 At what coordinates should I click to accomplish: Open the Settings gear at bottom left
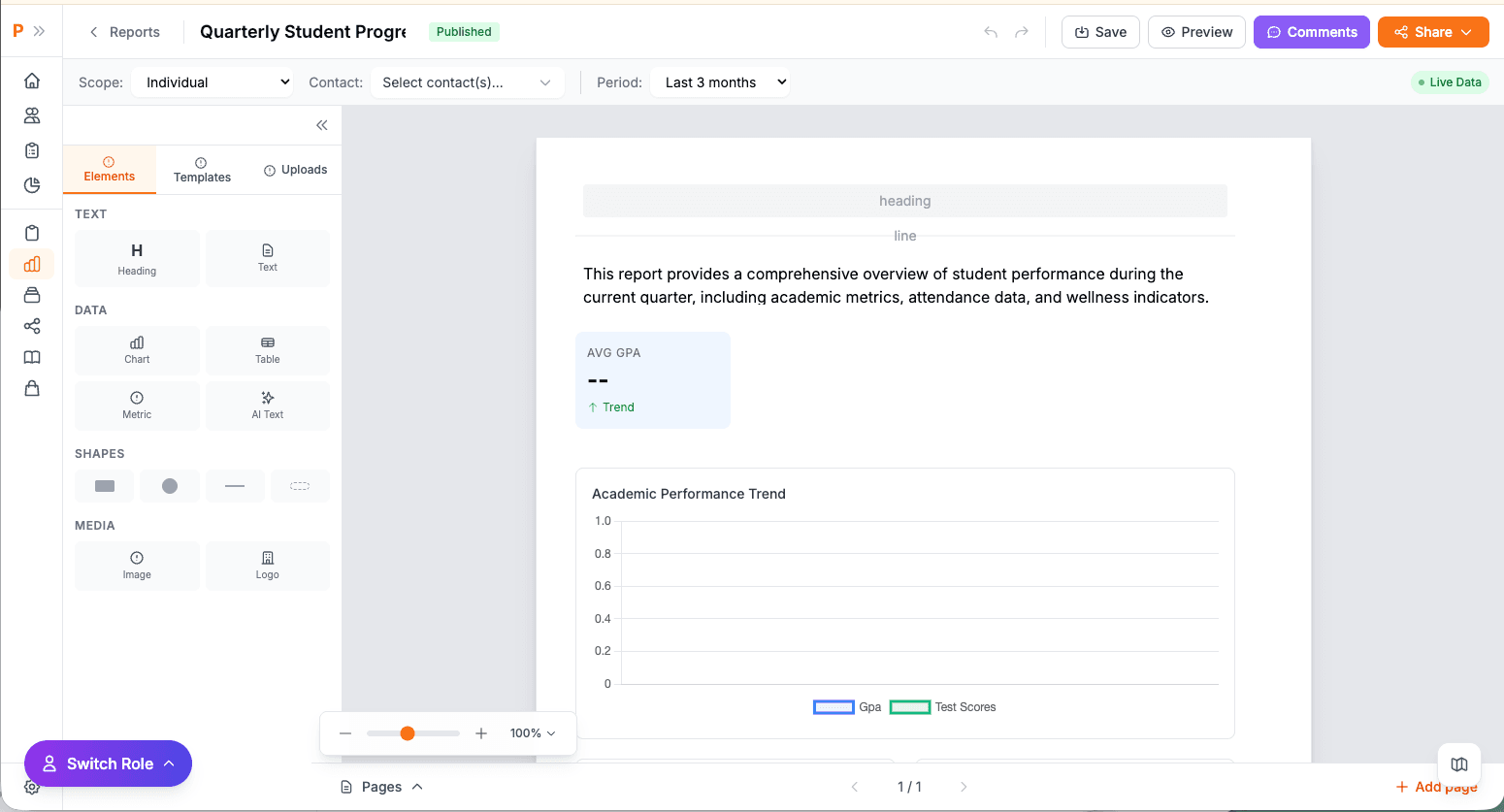tap(32, 787)
